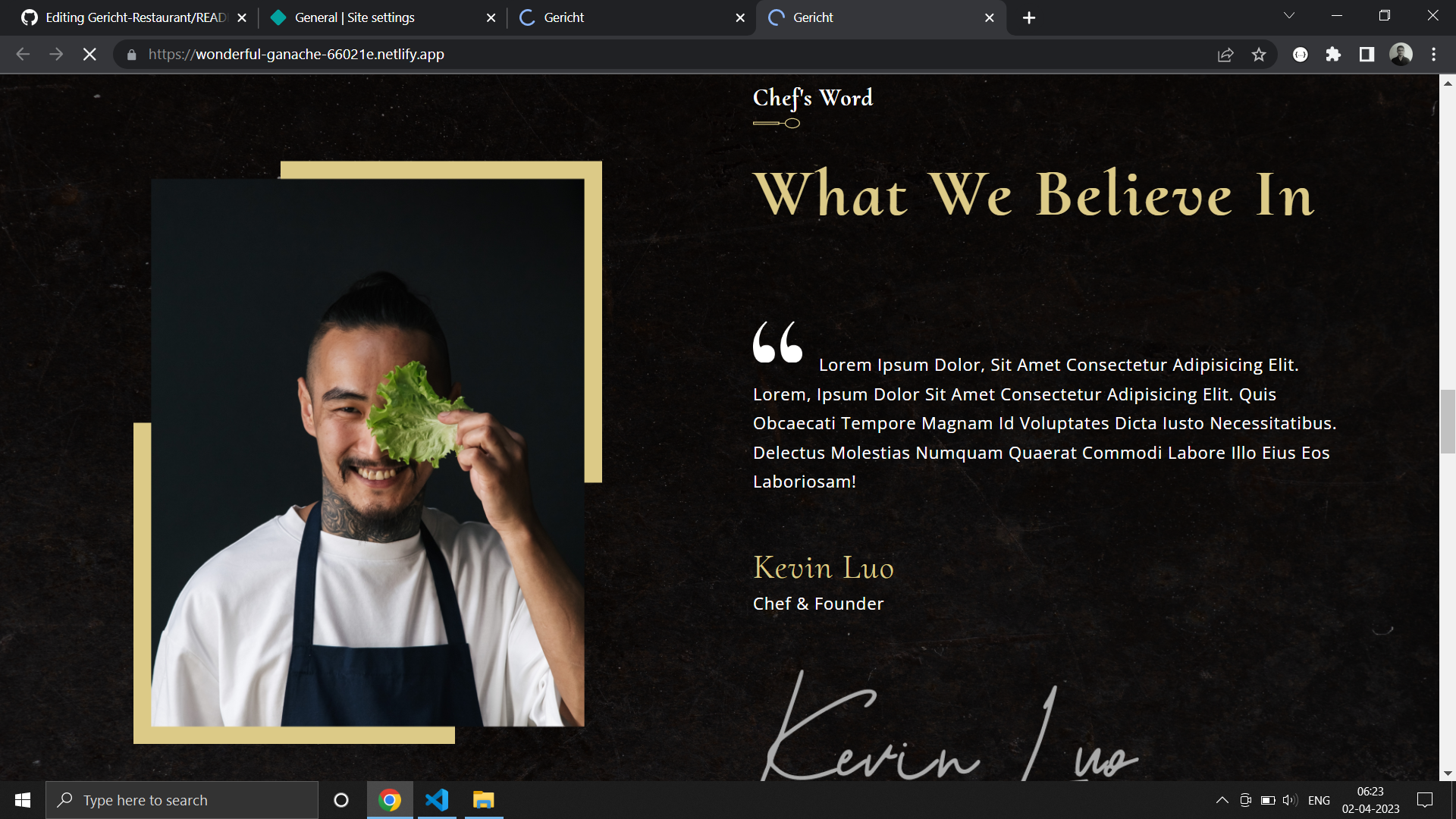Click the Windows taskbar search box

[x=182, y=800]
